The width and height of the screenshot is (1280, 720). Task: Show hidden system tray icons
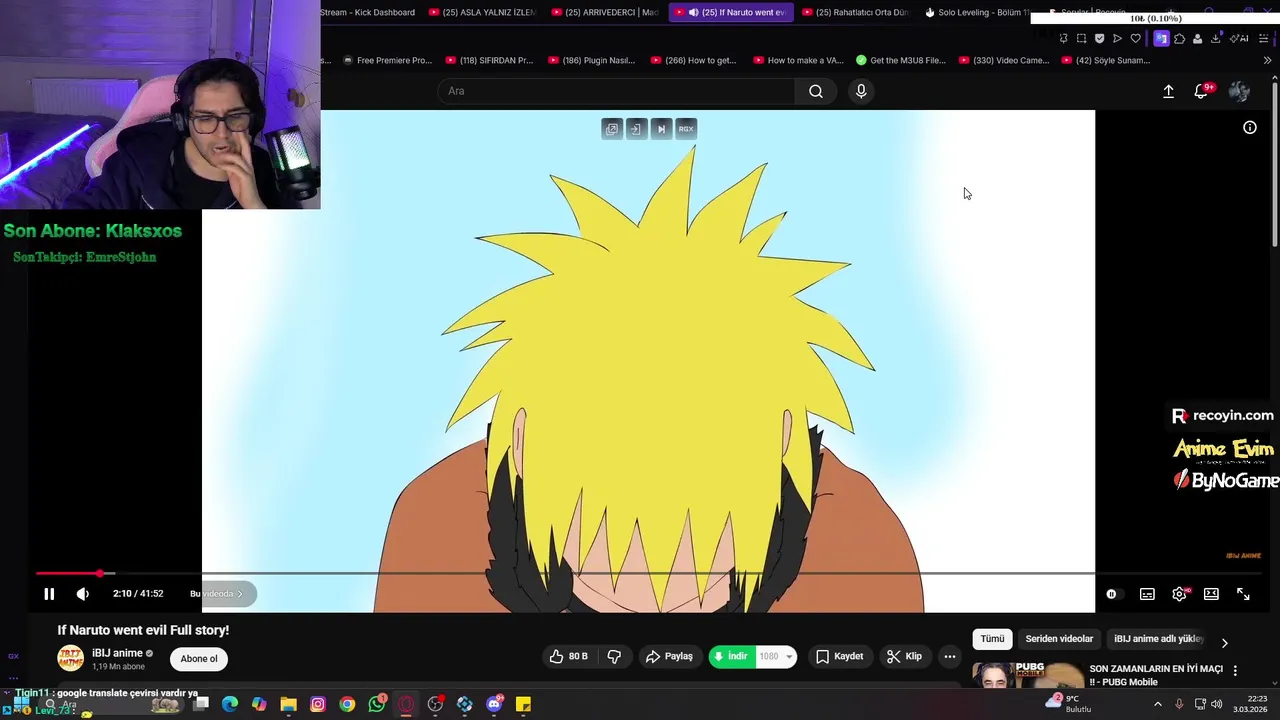point(1158,704)
